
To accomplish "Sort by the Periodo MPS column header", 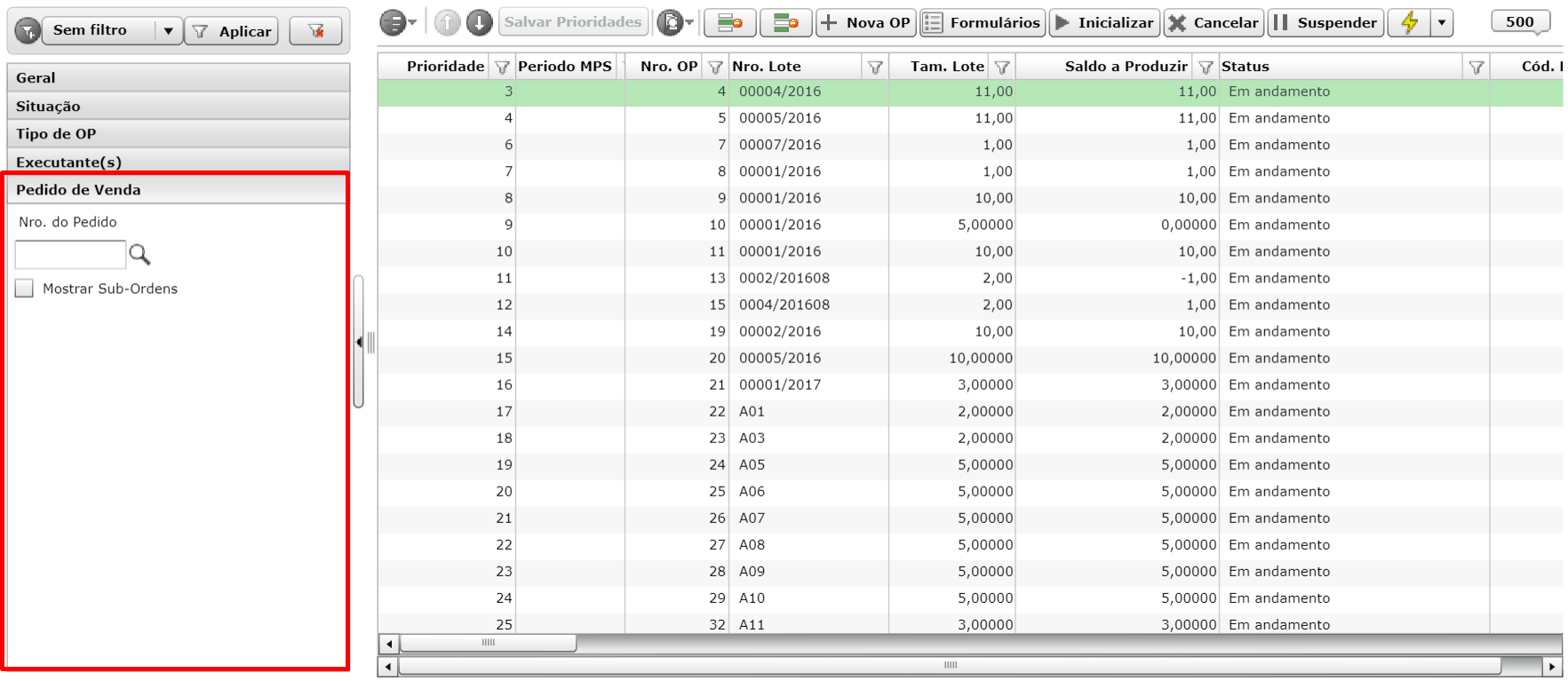I will (x=565, y=67).
